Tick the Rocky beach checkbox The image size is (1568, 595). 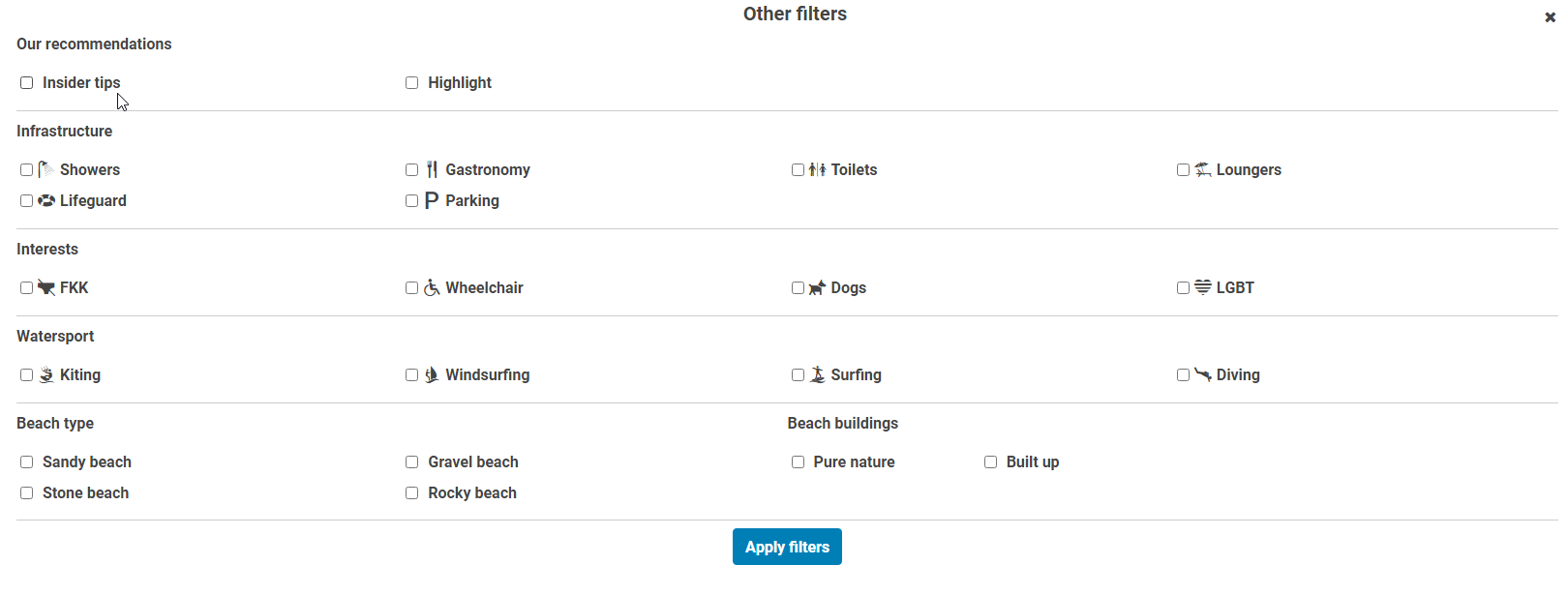point(412,493)
